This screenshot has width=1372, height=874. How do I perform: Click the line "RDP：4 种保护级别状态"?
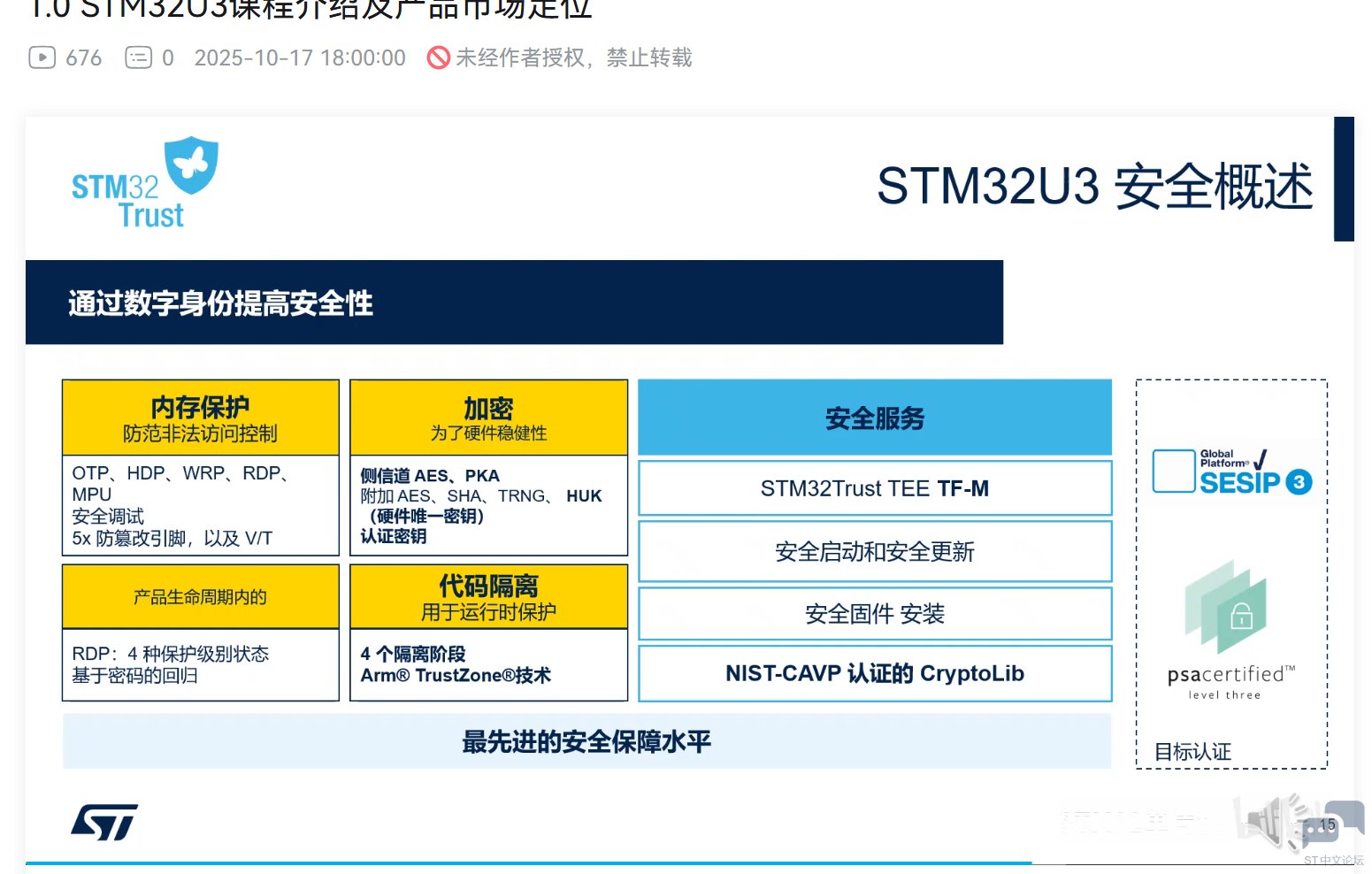click(x=171, y=654)
